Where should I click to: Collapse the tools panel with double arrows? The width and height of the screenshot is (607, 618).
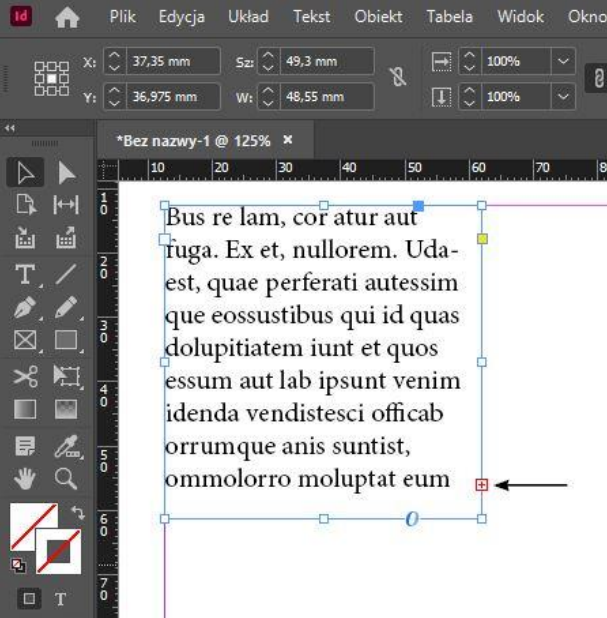[9, 128]
